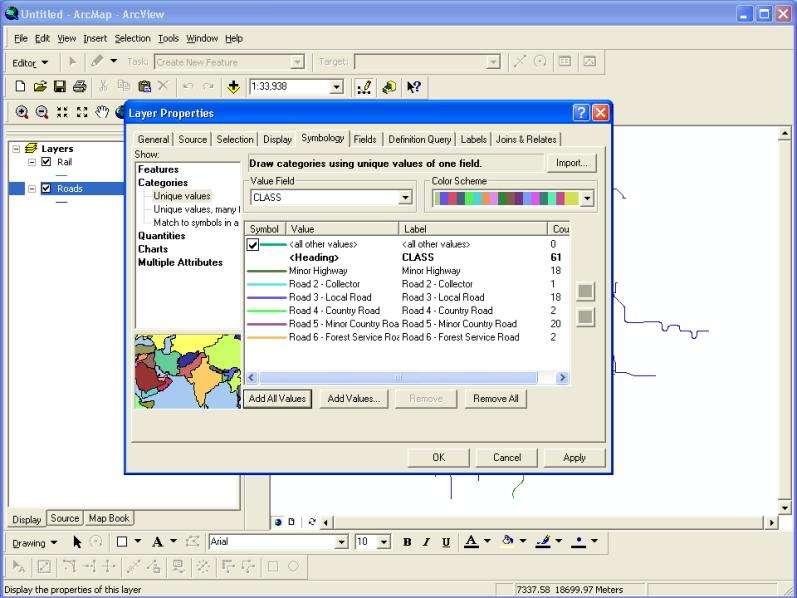The height and width of the screenshot is (598, 797).
Task: Uncheck the Rail layer visibility checkbox
Action: pos(46,162)
